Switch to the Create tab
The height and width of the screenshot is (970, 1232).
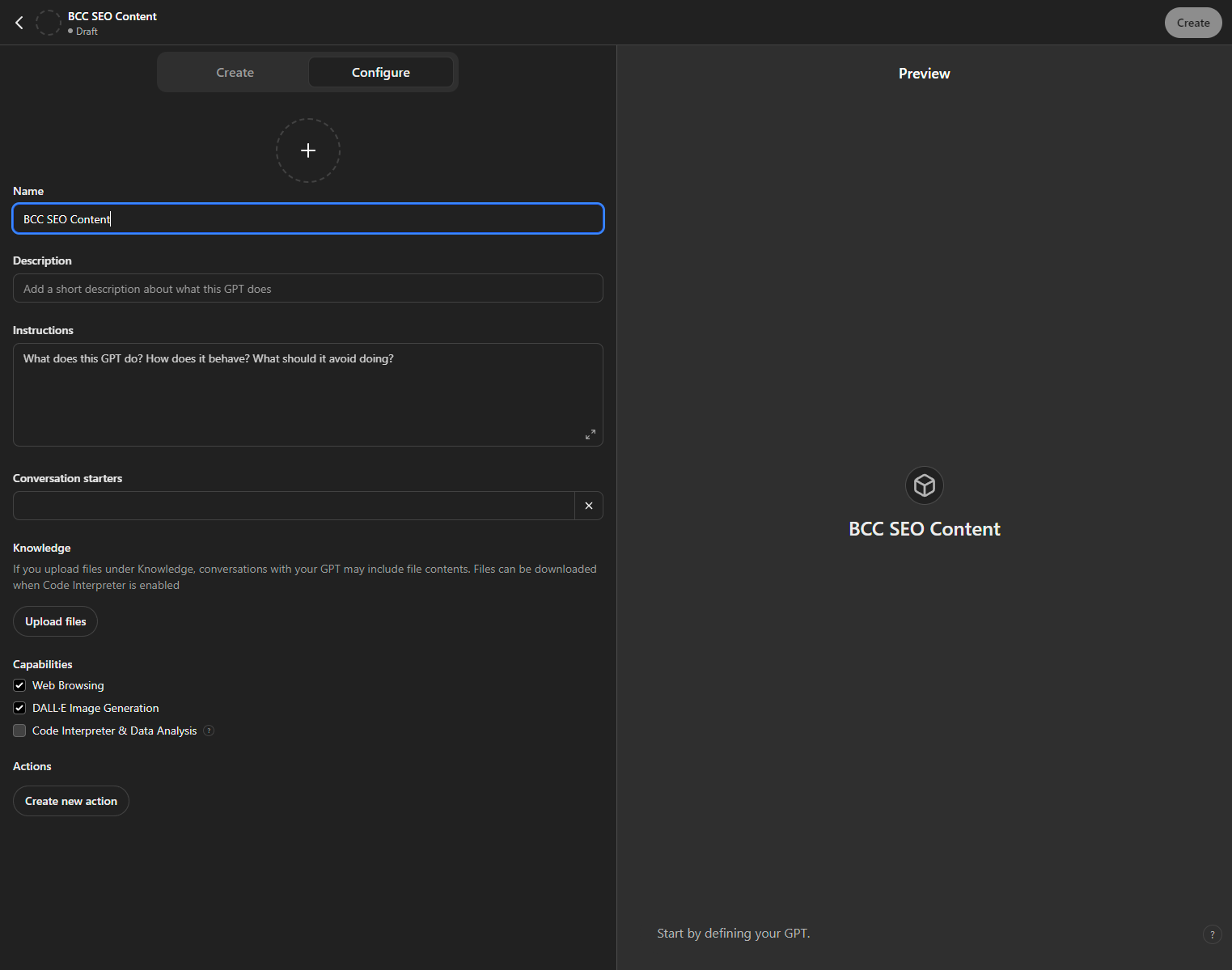(x=235, y=72)
